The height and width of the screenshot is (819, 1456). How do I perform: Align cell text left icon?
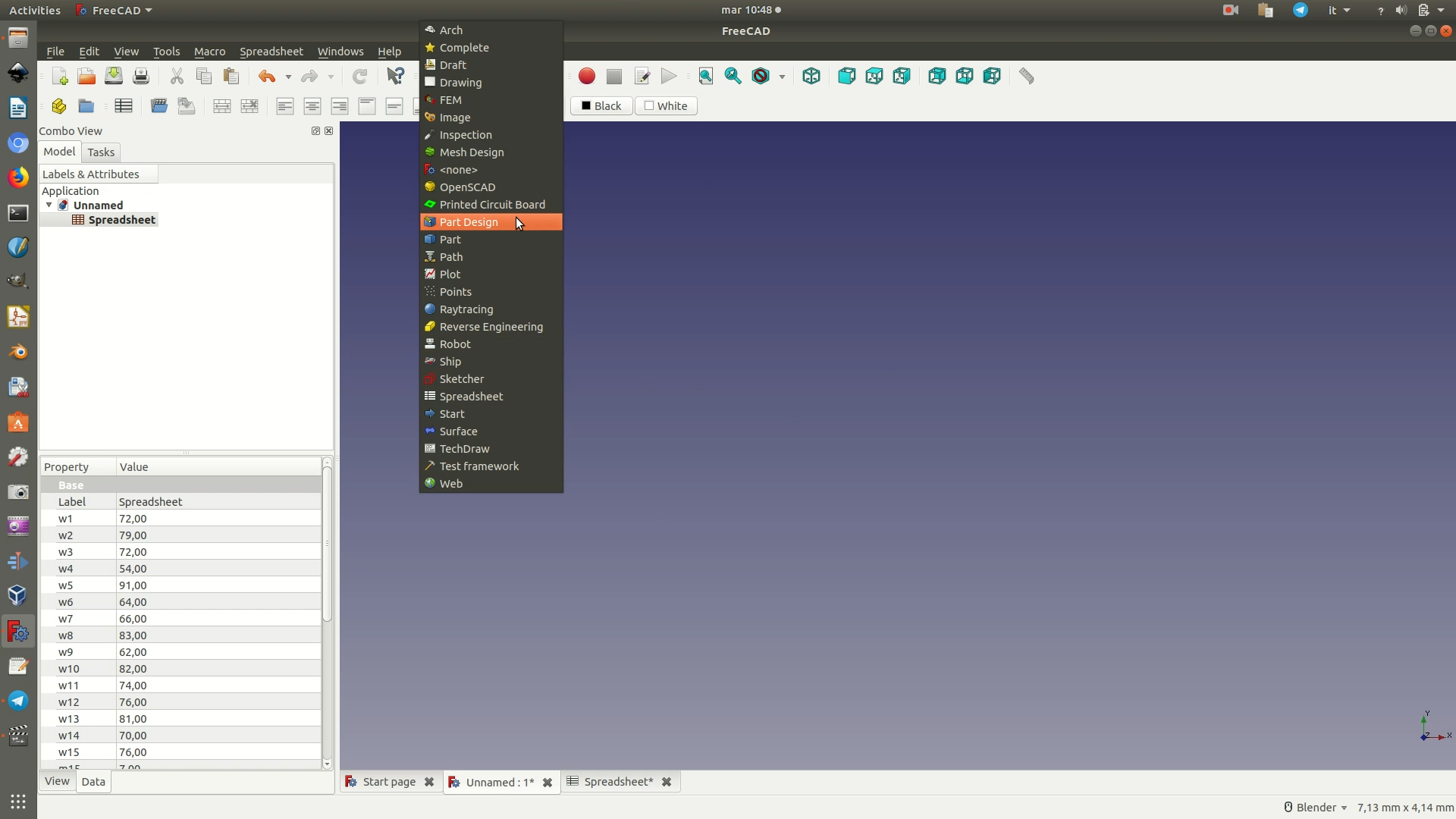pyautogui.click(x=285, y=106)
